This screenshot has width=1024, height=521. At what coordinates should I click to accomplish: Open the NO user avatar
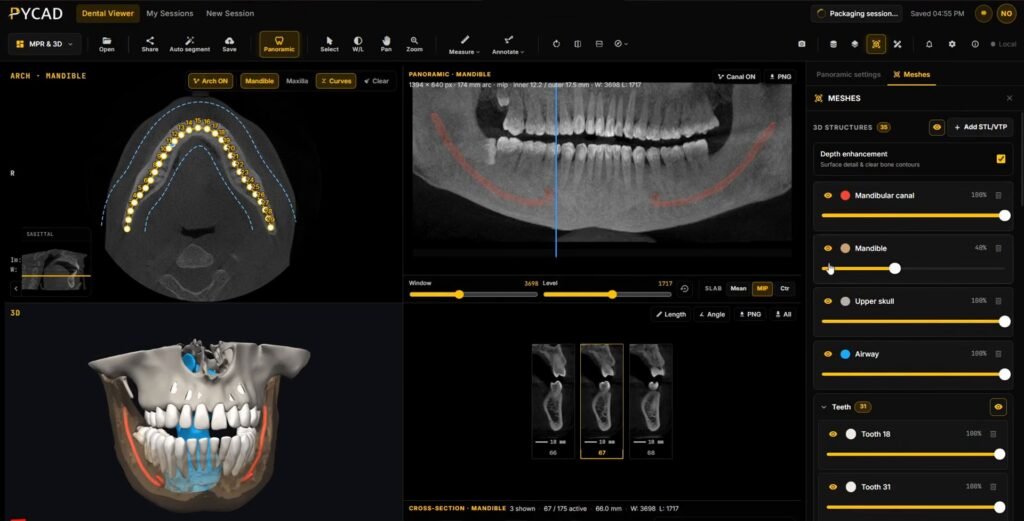(1006, 13)
